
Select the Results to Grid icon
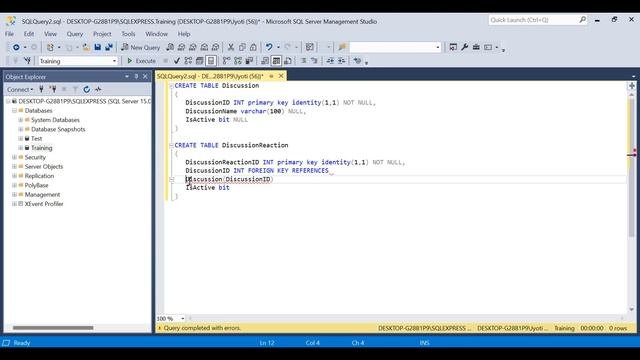point(276,61)
